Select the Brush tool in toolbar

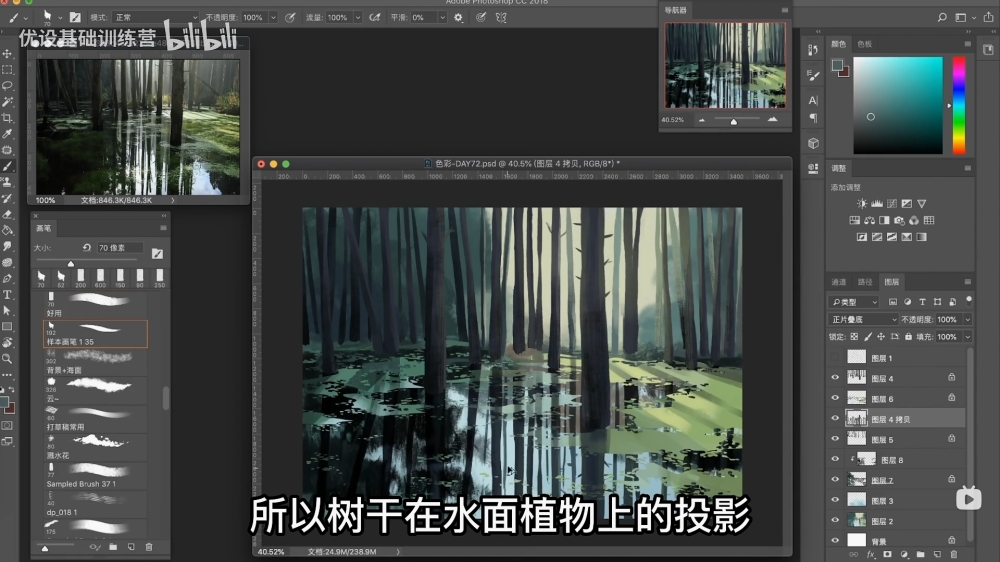(8, 166)
